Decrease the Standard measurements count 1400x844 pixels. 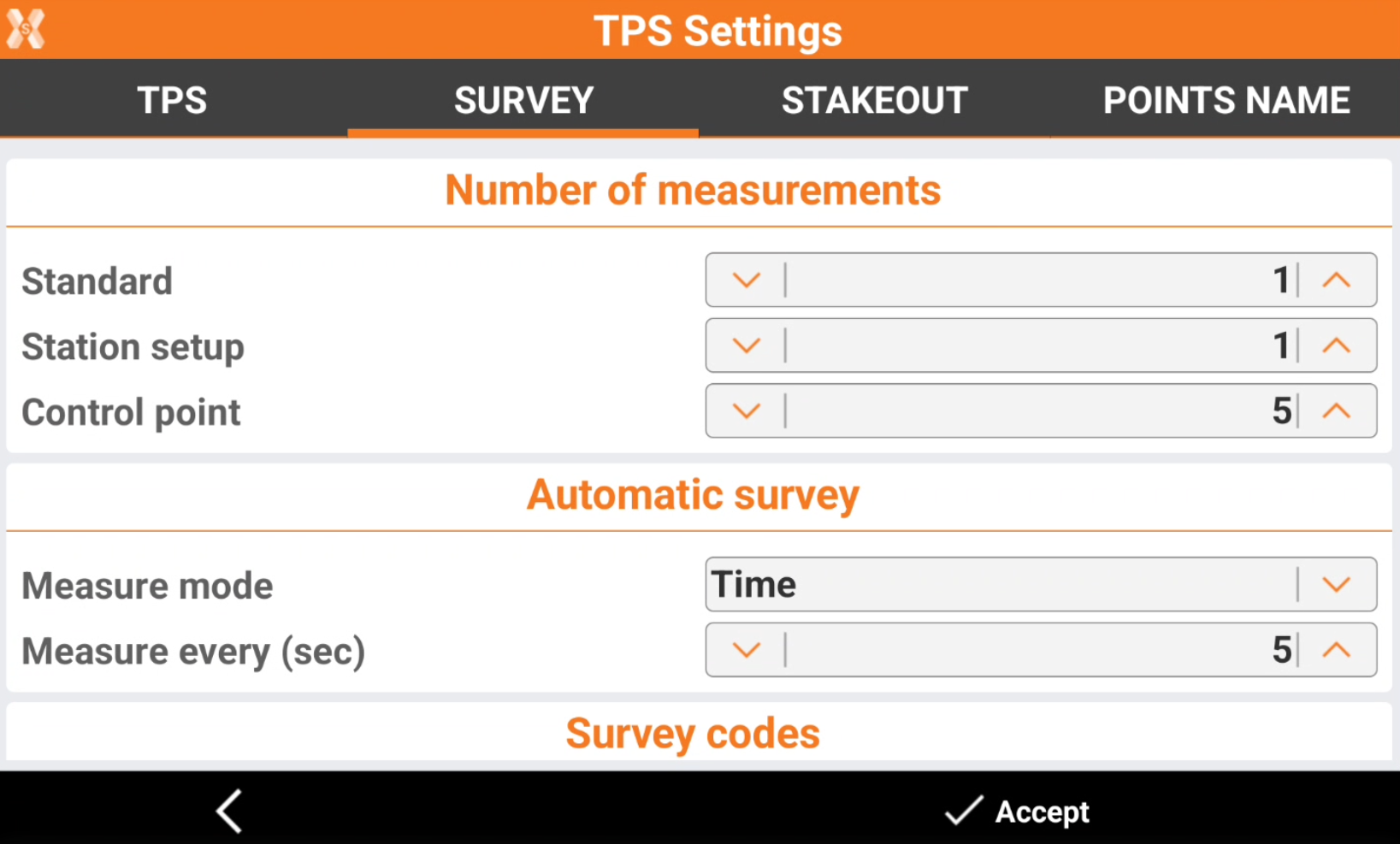[746, 280]
